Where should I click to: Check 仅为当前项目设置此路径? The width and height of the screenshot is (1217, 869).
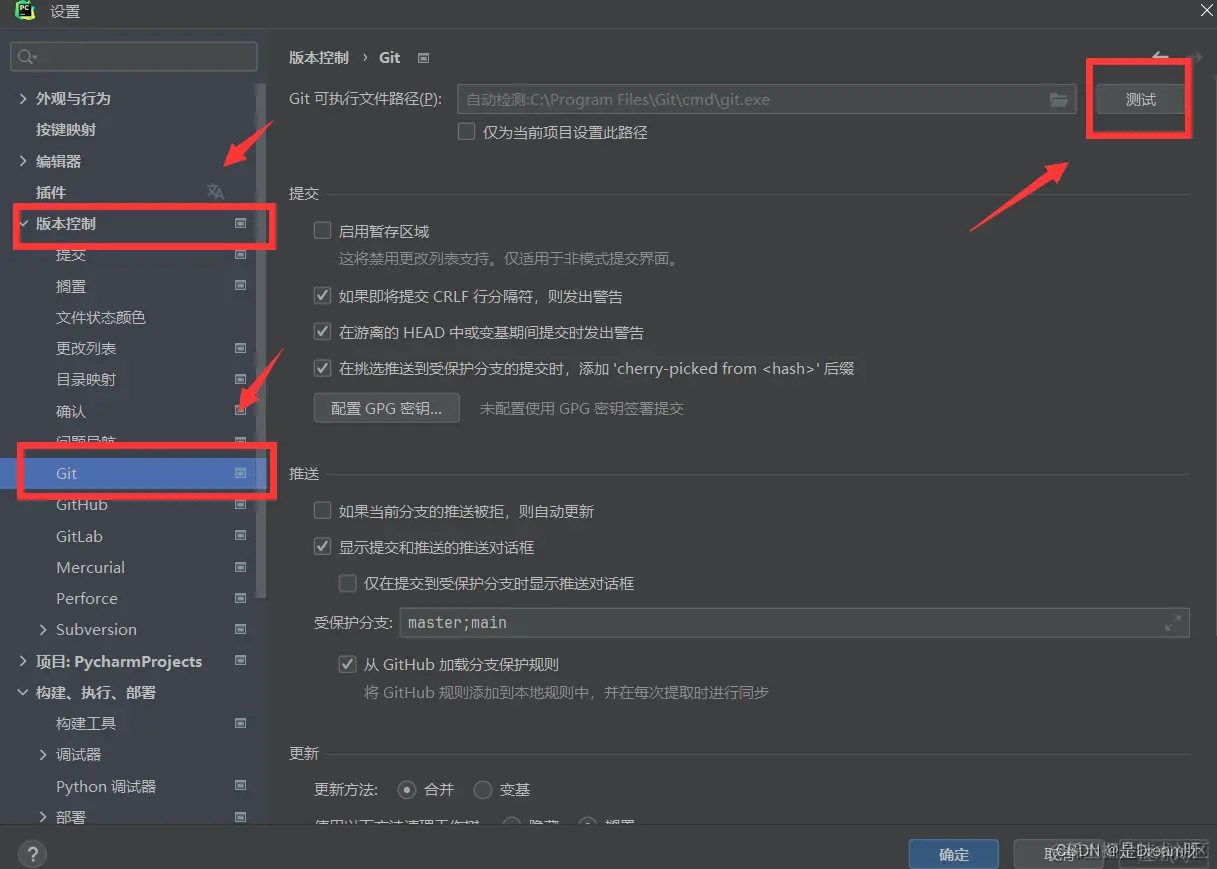pos(465,132)
